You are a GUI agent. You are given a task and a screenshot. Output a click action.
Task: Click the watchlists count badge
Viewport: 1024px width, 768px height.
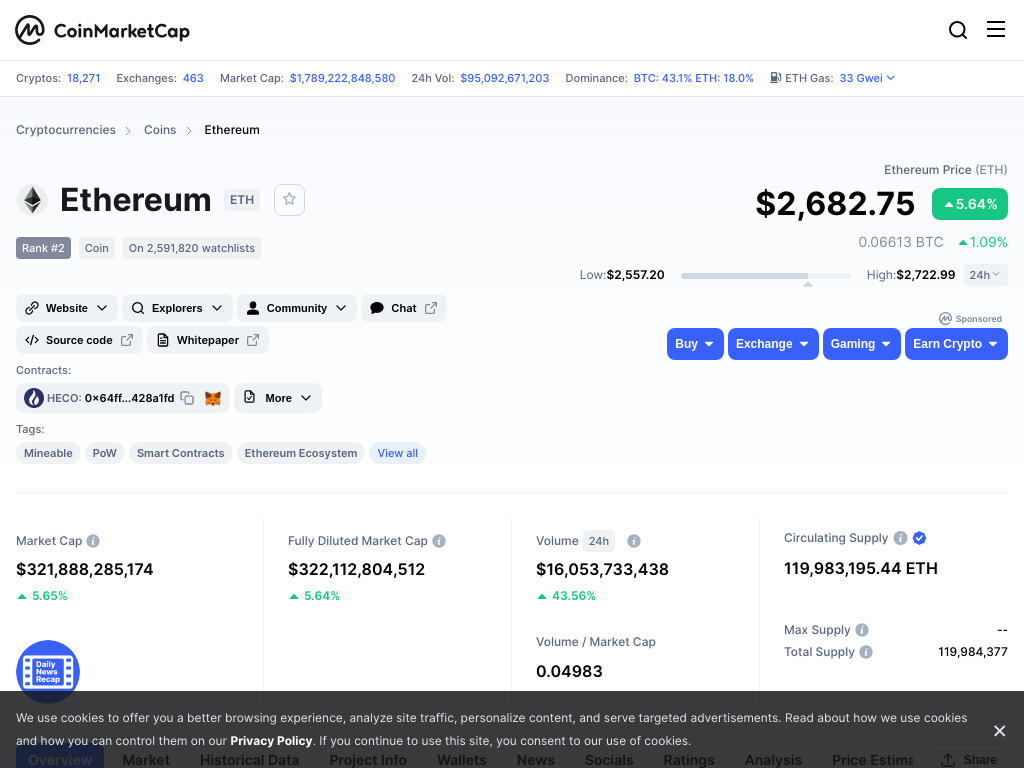191,248
